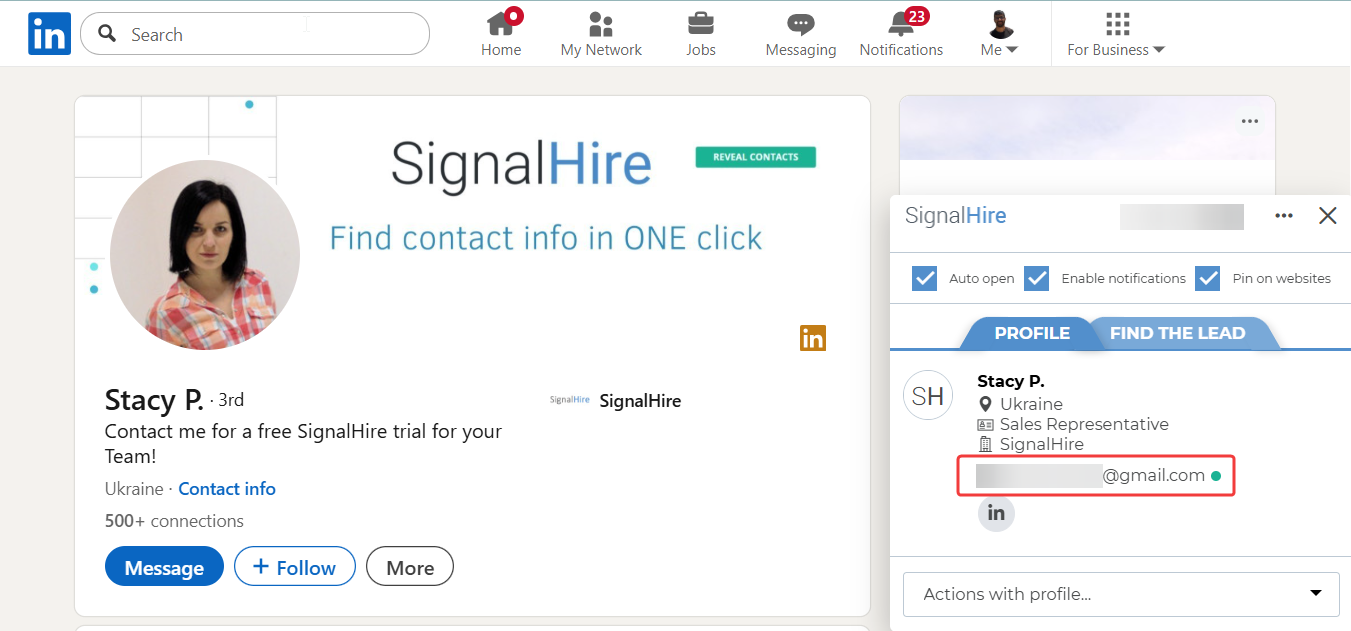Screen dimensions: 1351x631
Task: Open the Messaging icon
Action: pos(800,24)
